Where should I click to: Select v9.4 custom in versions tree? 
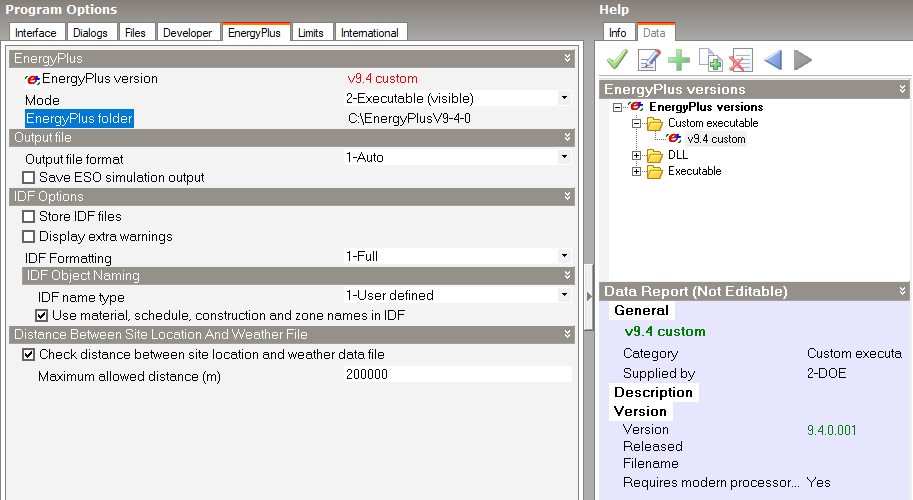(716, 139)
